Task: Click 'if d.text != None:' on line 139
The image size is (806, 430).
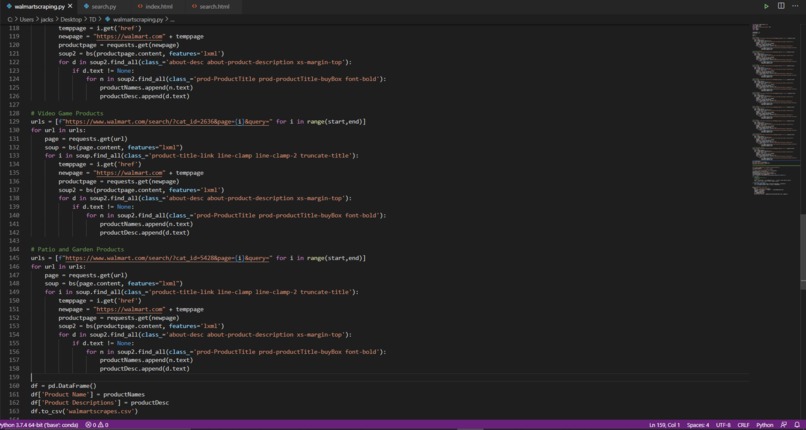Action: point(103,207)
